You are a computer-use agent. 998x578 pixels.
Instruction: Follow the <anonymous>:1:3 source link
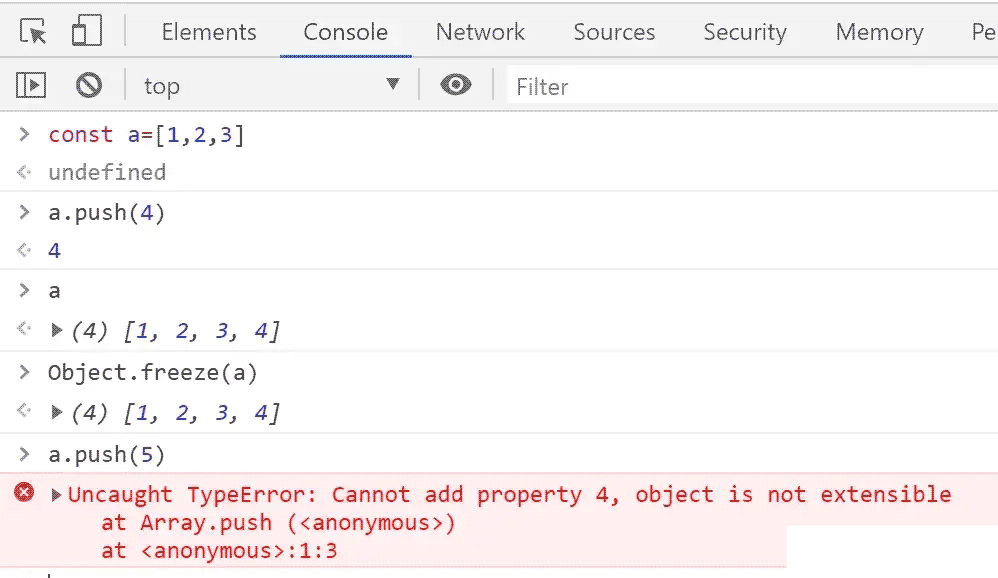pos(239,551)
